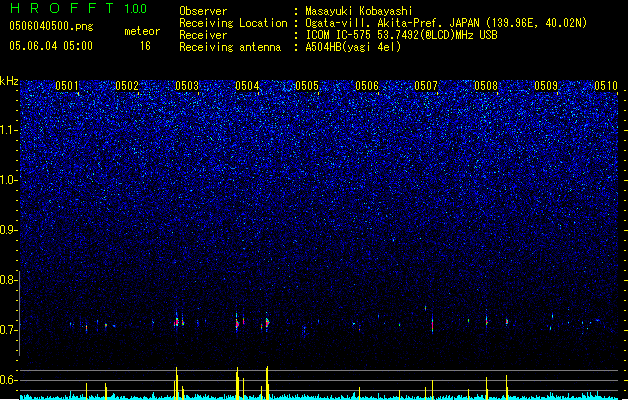Click the 0.7 kHz axis label
The height and width of the screenshot is (400, 629).
pos(9,330)
